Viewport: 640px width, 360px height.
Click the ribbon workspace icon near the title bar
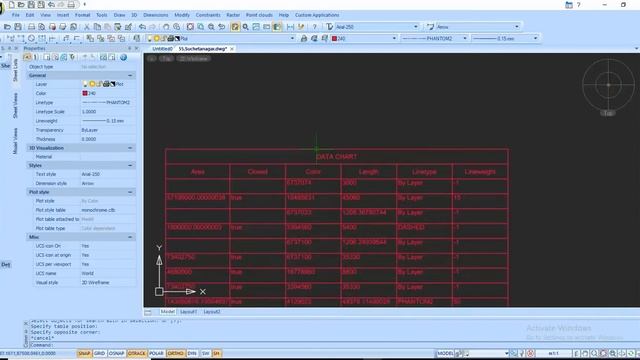point(569,5)
